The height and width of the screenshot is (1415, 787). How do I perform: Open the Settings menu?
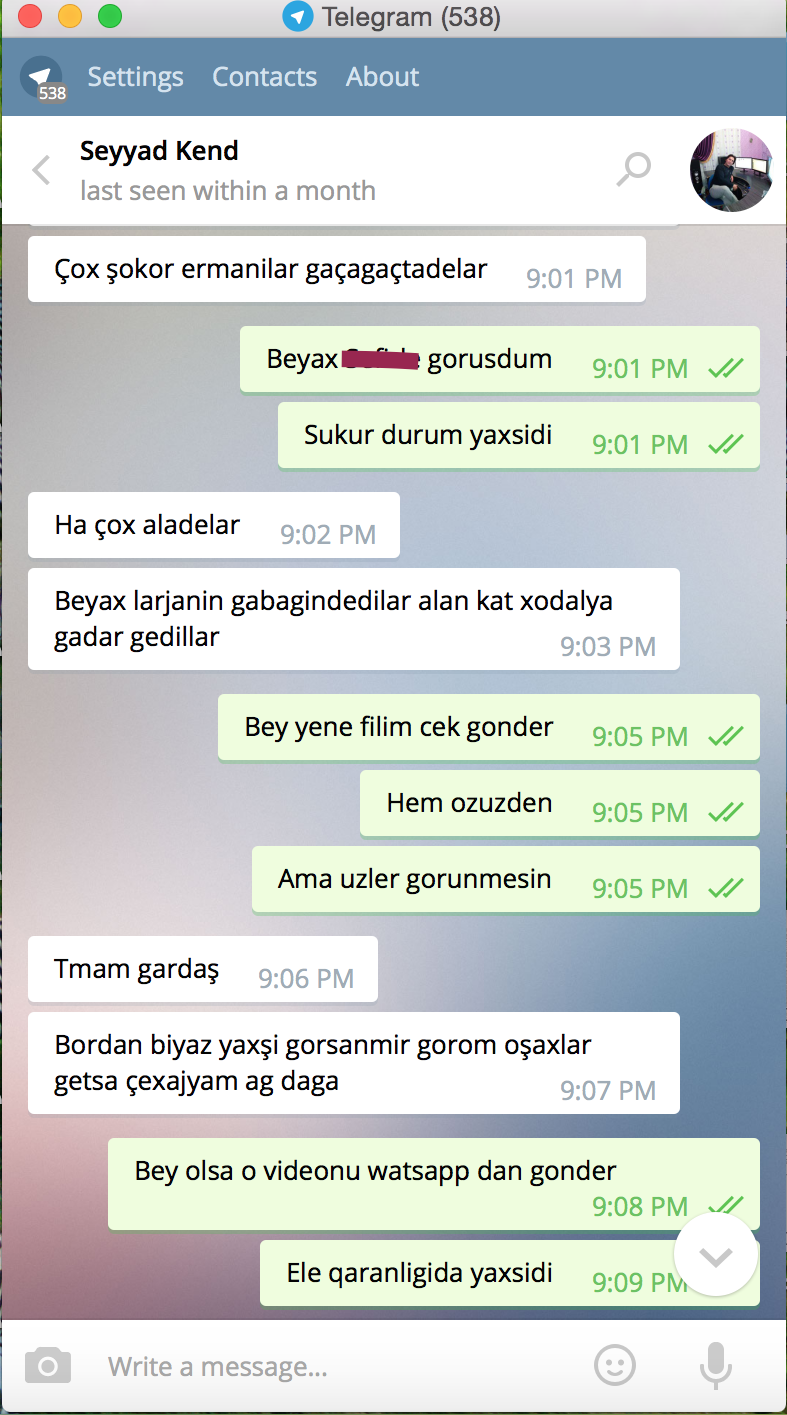click(135, 77)
